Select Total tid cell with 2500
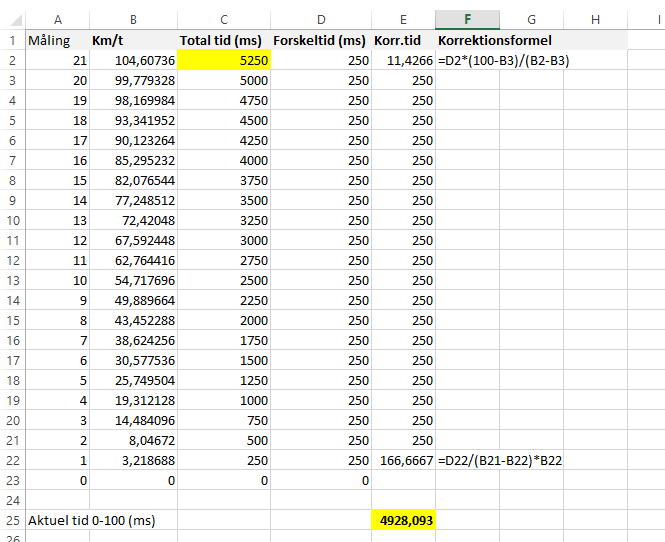This screenshot has width=665, height=542. [x=224, y=280]
